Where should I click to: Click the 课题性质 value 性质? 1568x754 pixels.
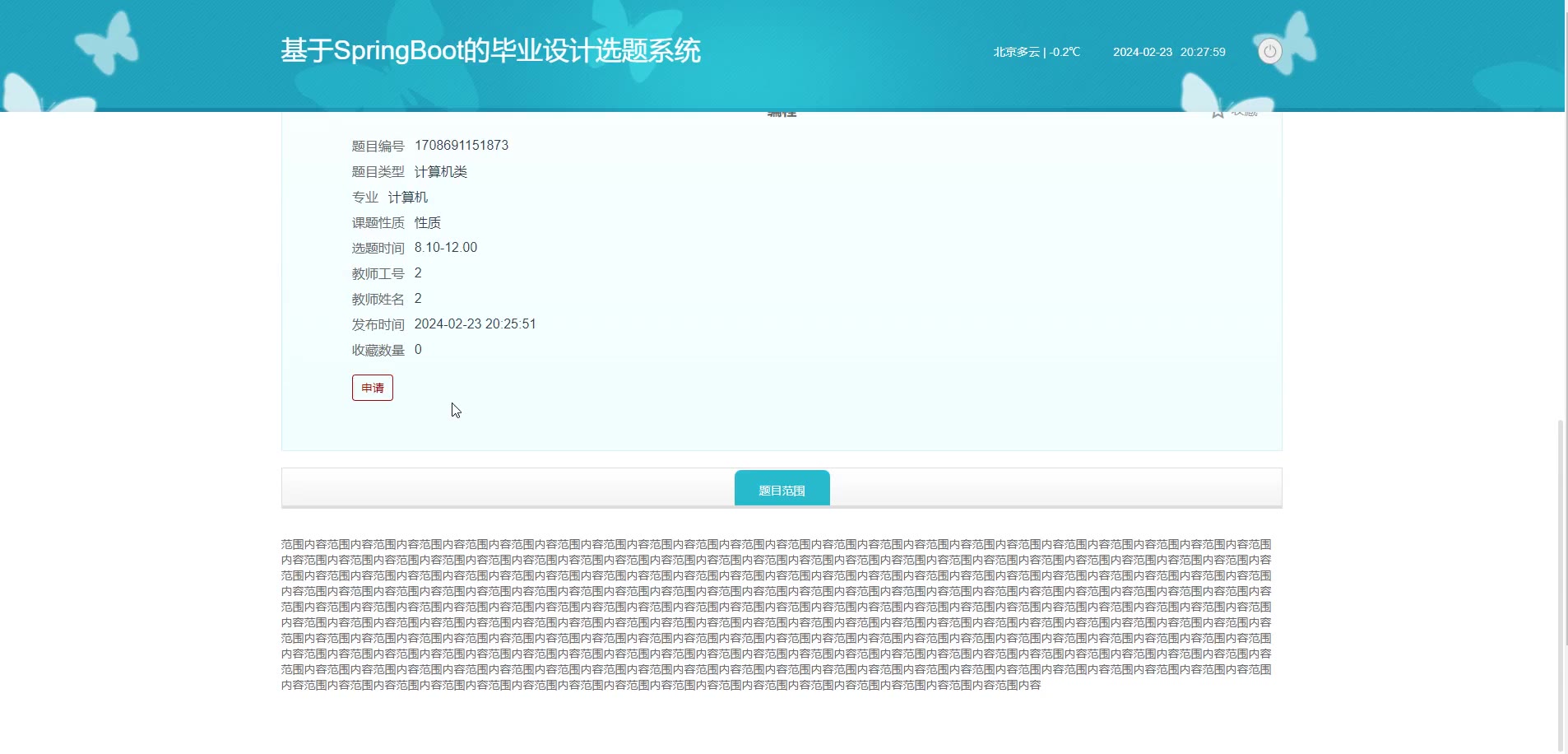coord(428,222)
